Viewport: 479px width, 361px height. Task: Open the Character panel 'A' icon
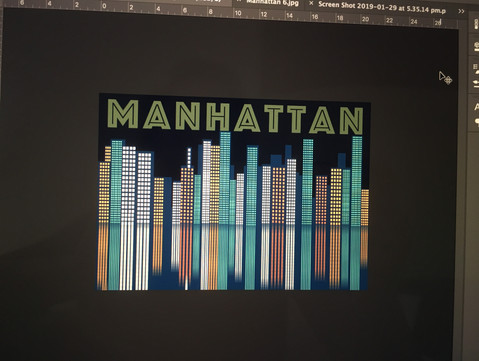click(x=476, y=107)
